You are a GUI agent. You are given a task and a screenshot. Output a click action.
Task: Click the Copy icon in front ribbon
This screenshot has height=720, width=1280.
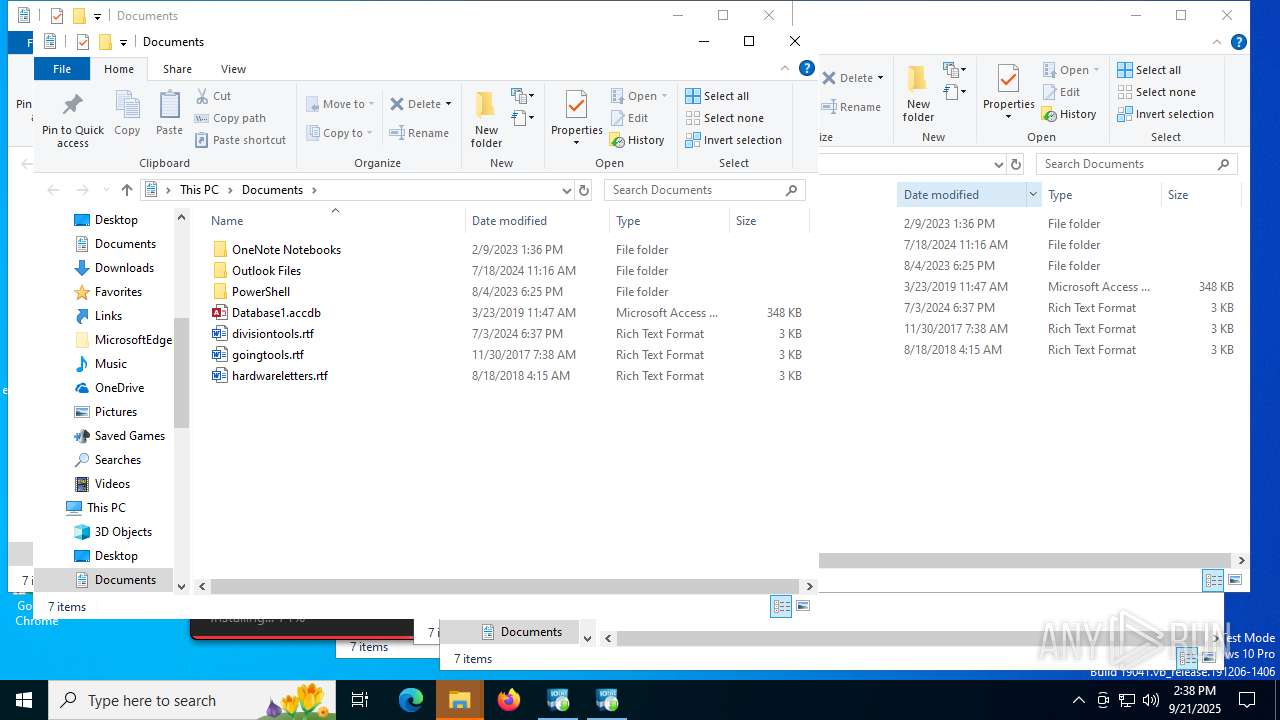(x=127, y=113)
